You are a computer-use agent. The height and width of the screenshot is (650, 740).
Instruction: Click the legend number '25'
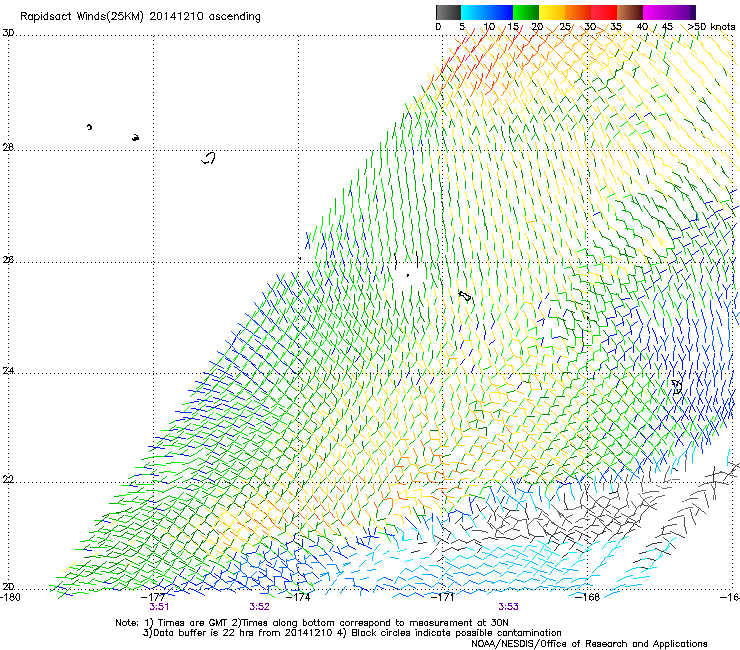565,27
